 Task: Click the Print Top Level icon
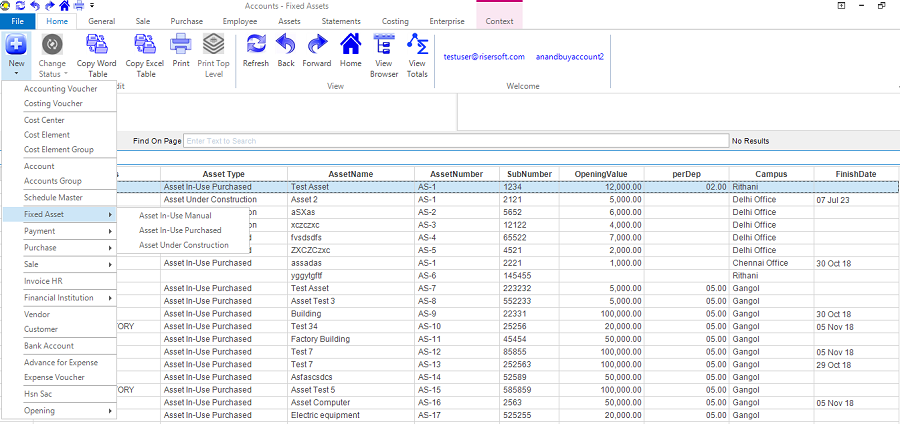pyautogui.click(x=213, y=54)
